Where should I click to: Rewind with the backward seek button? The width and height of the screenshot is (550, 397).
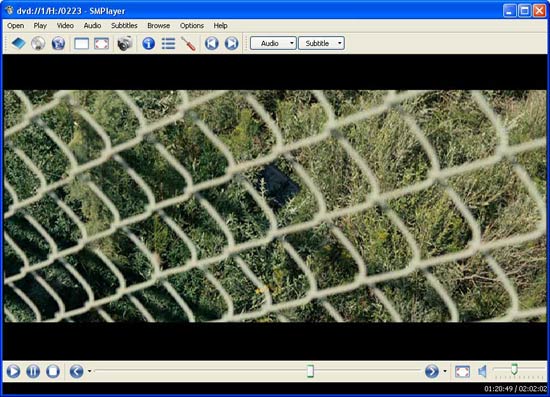pos(76,371)
